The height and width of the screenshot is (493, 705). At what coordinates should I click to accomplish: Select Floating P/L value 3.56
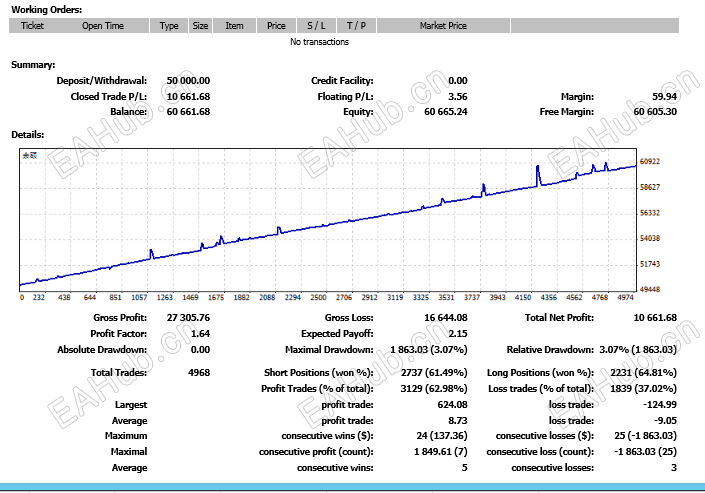(x=458, y=96)
